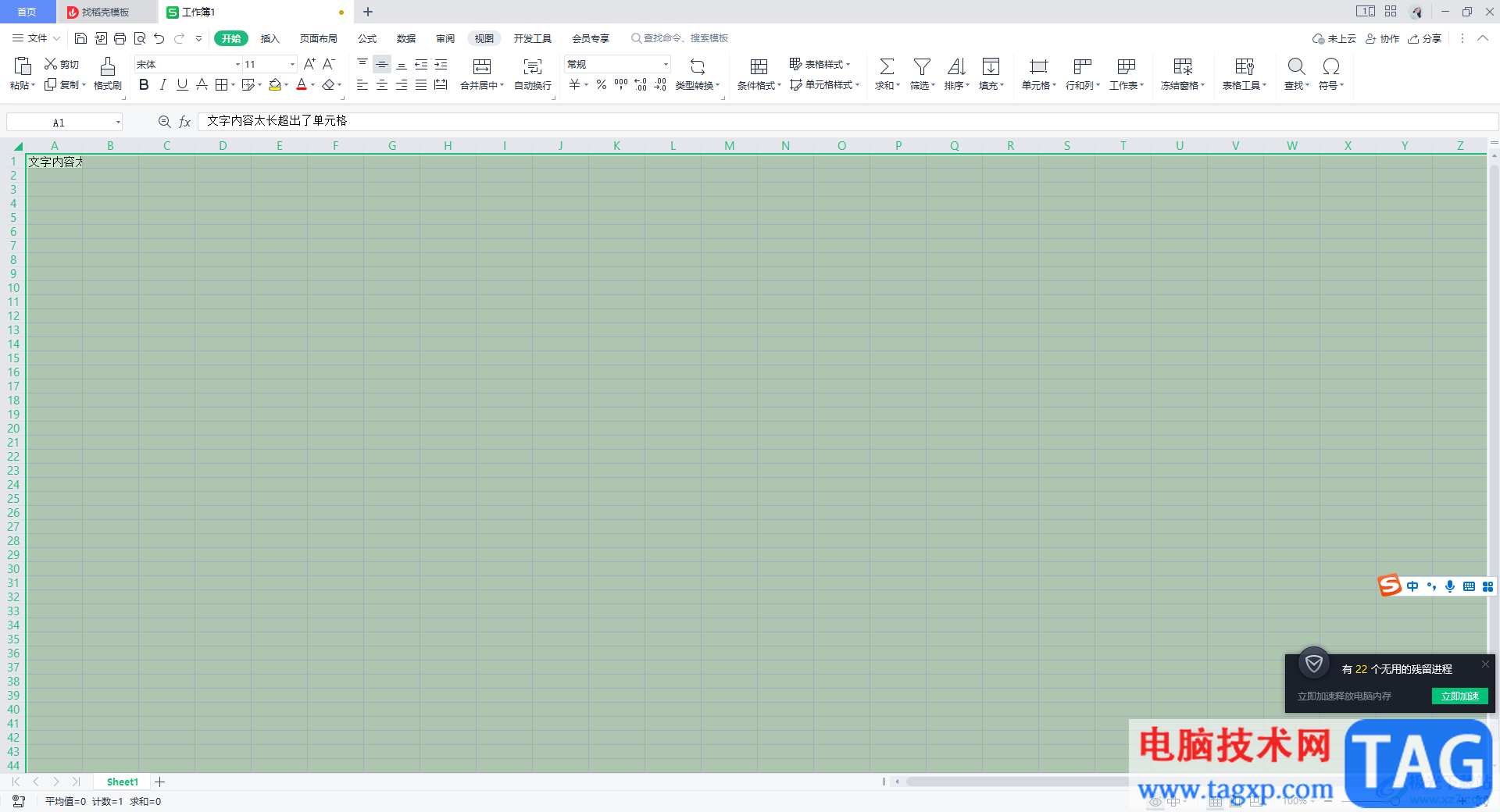This screenshot has height=812, width=1500.
Task: Open a new document tab with plus
Action: (368, 12)
